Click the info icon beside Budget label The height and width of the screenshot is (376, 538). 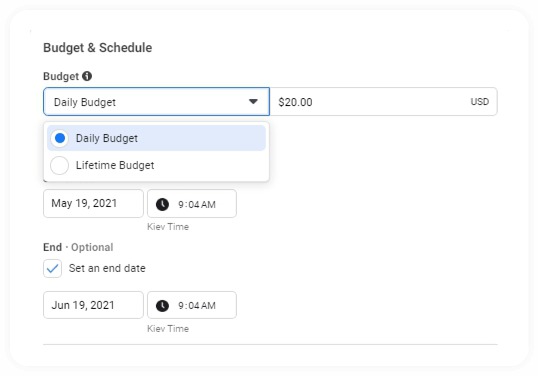(87, 76)
